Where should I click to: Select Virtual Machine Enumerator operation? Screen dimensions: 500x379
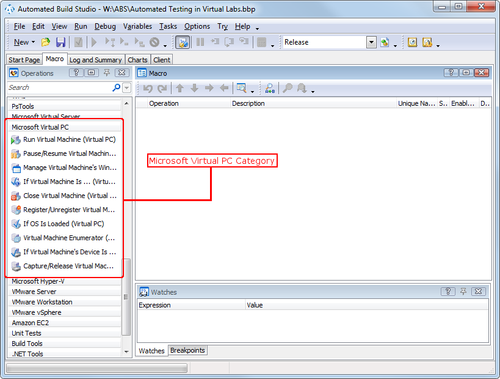click(64, 238)
